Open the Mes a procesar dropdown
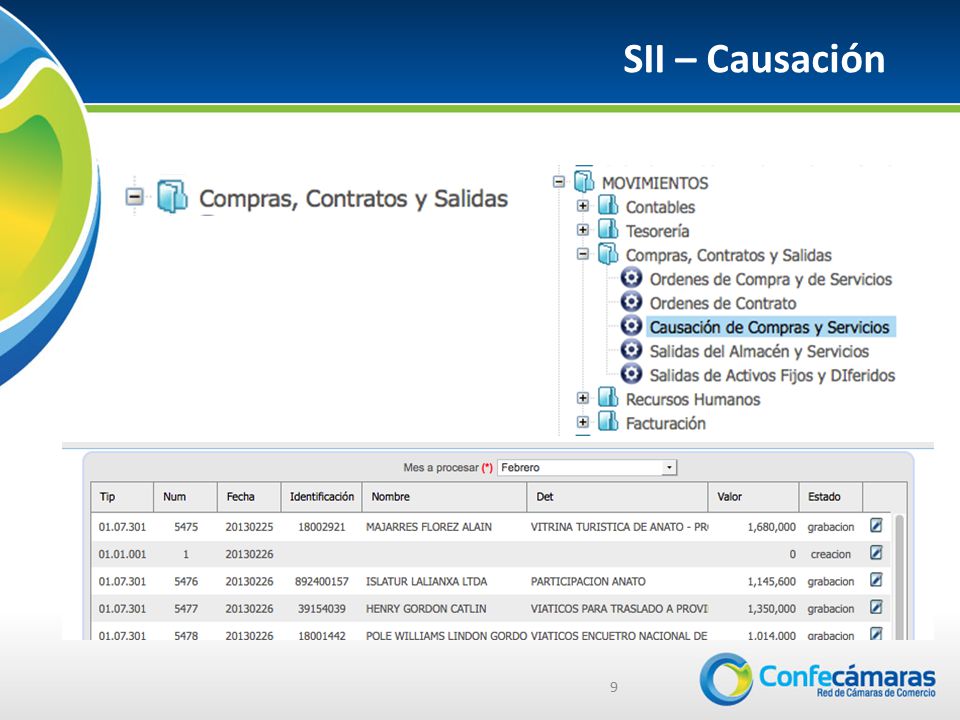The height and width of the screenshot is (720, 960). coord(669,467)
